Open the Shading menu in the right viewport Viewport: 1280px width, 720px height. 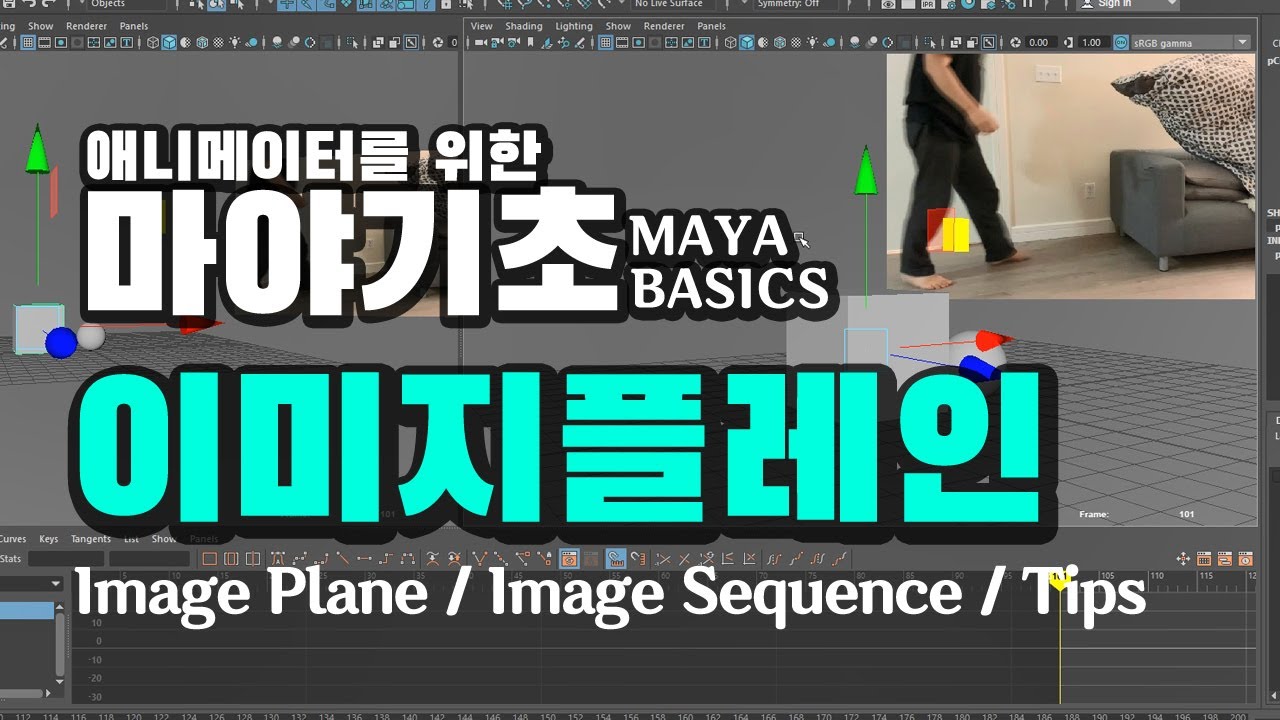[524, 26]
